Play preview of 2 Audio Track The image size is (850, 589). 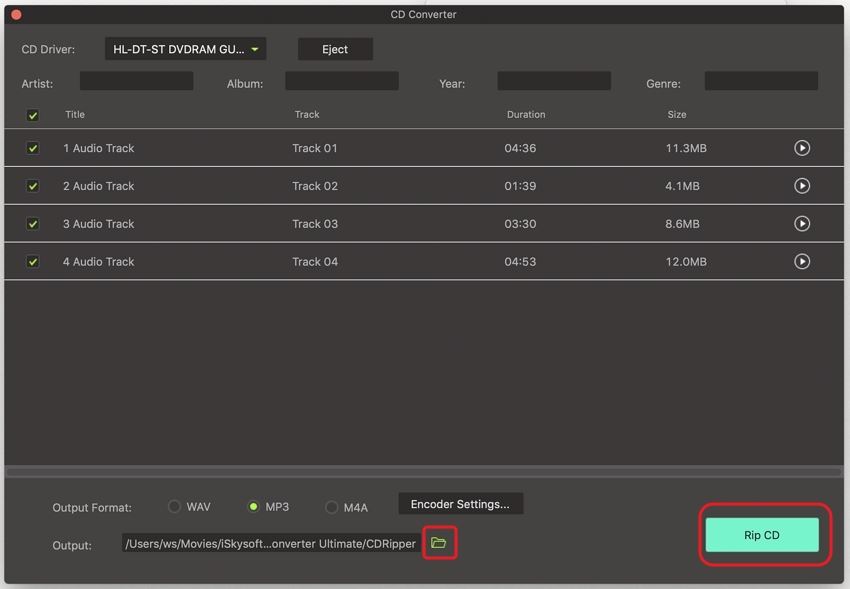click(801, 186)
